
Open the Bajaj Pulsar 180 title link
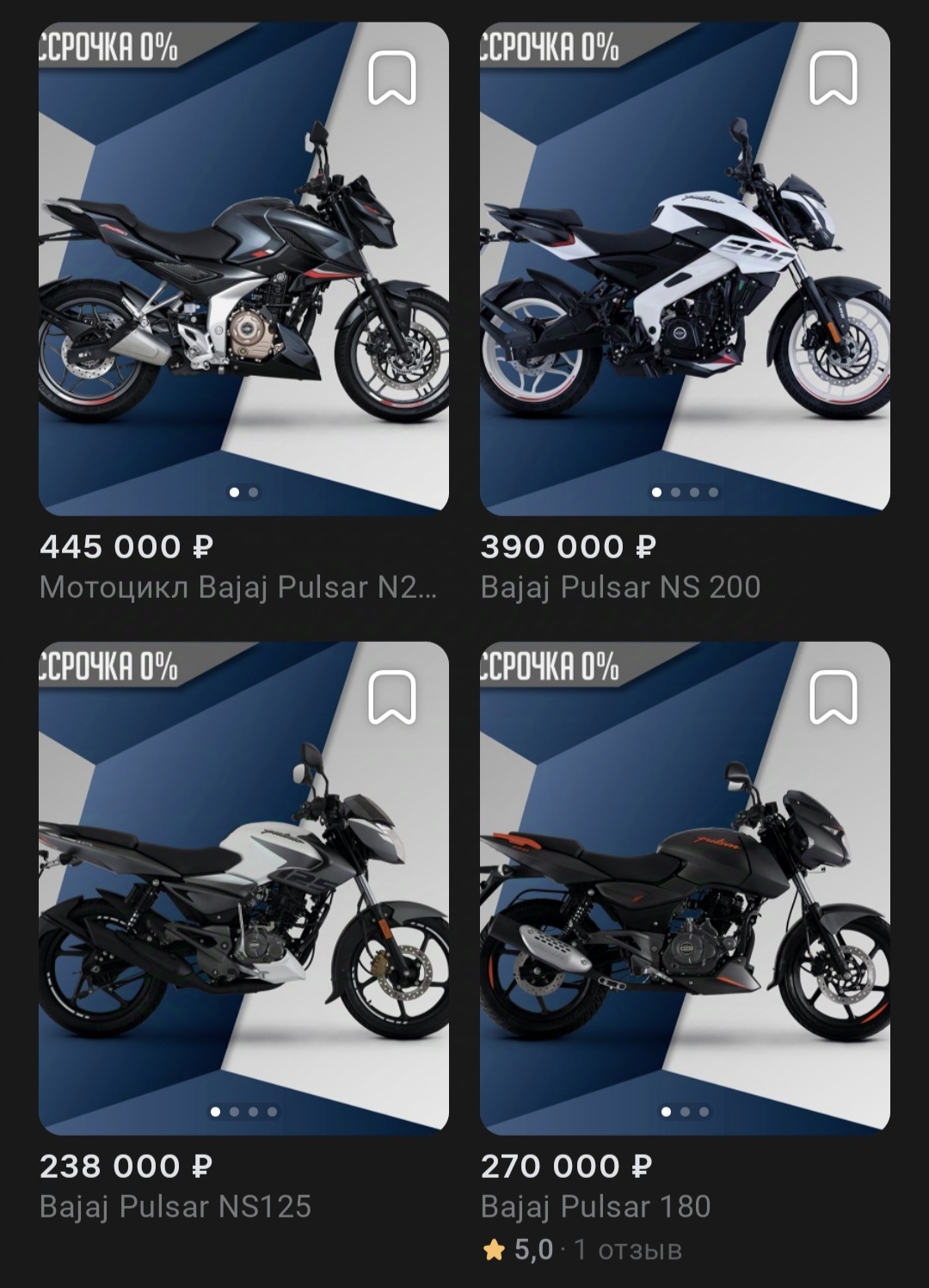pos(595,1207)
